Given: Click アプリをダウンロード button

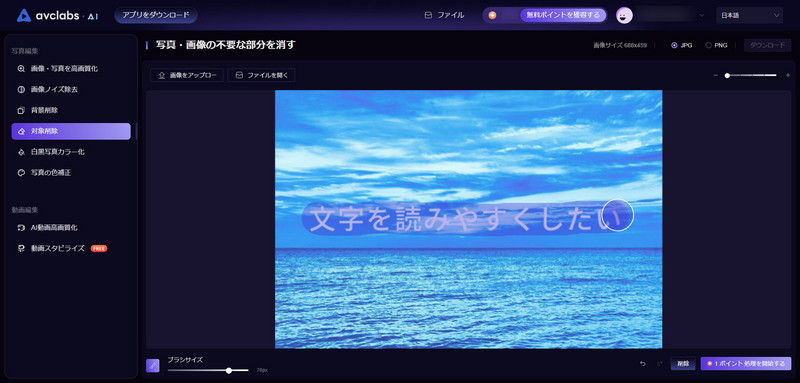Looking at the screenshot, I should pyautogui.click(x=156, y=15).
